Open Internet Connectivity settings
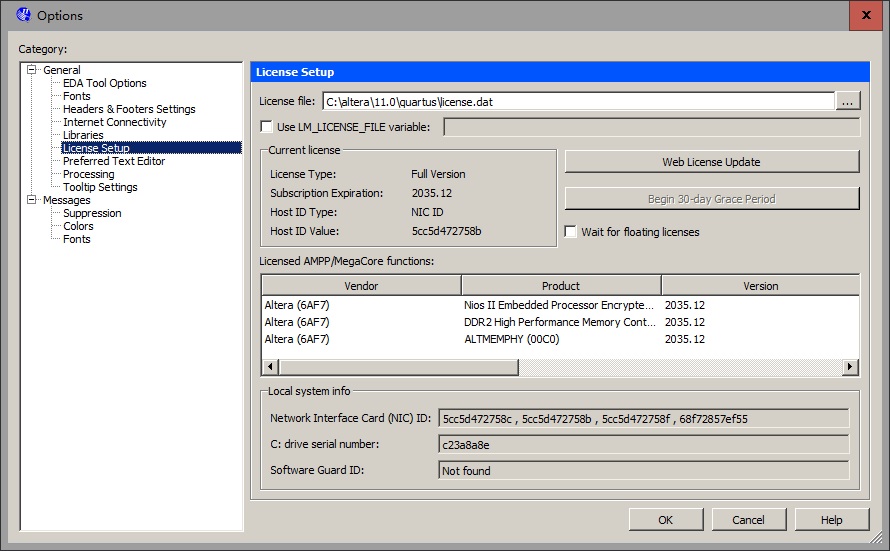890x551 pixels. point(114,122)
